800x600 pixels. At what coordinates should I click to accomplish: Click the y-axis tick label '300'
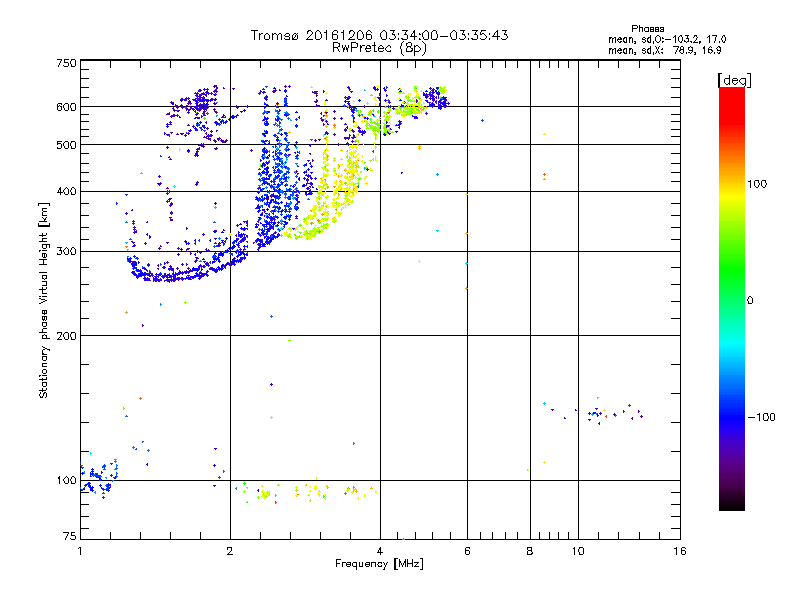point(66,252)
